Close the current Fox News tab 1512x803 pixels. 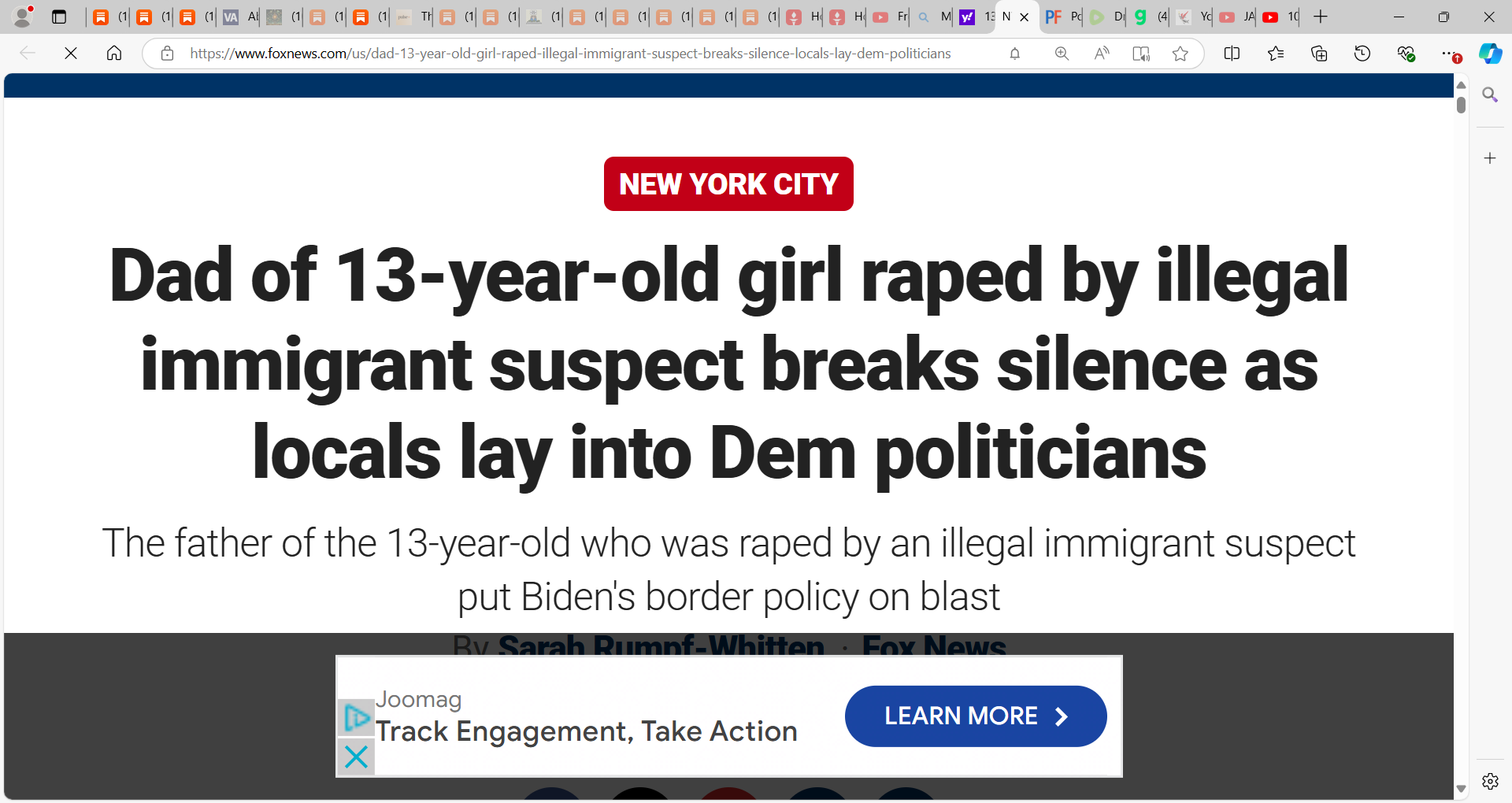1024,17
